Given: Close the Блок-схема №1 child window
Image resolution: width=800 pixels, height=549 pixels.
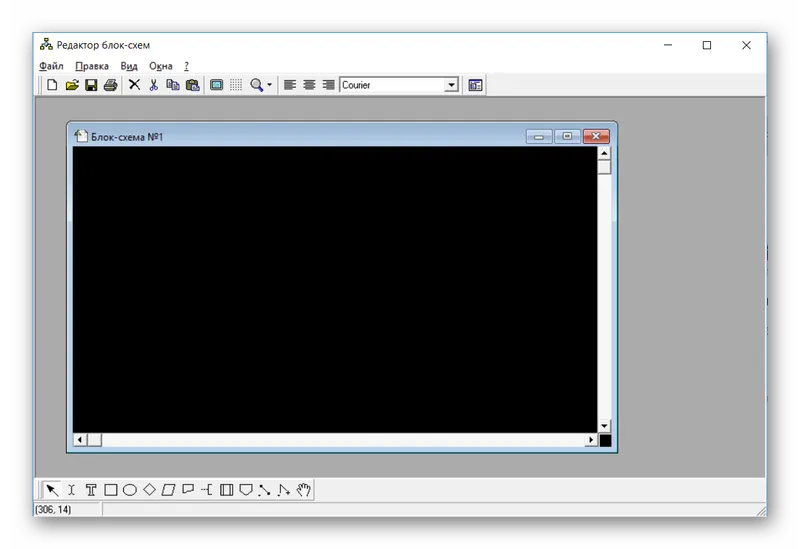Looking at the screenshot, I should (596, 136).
